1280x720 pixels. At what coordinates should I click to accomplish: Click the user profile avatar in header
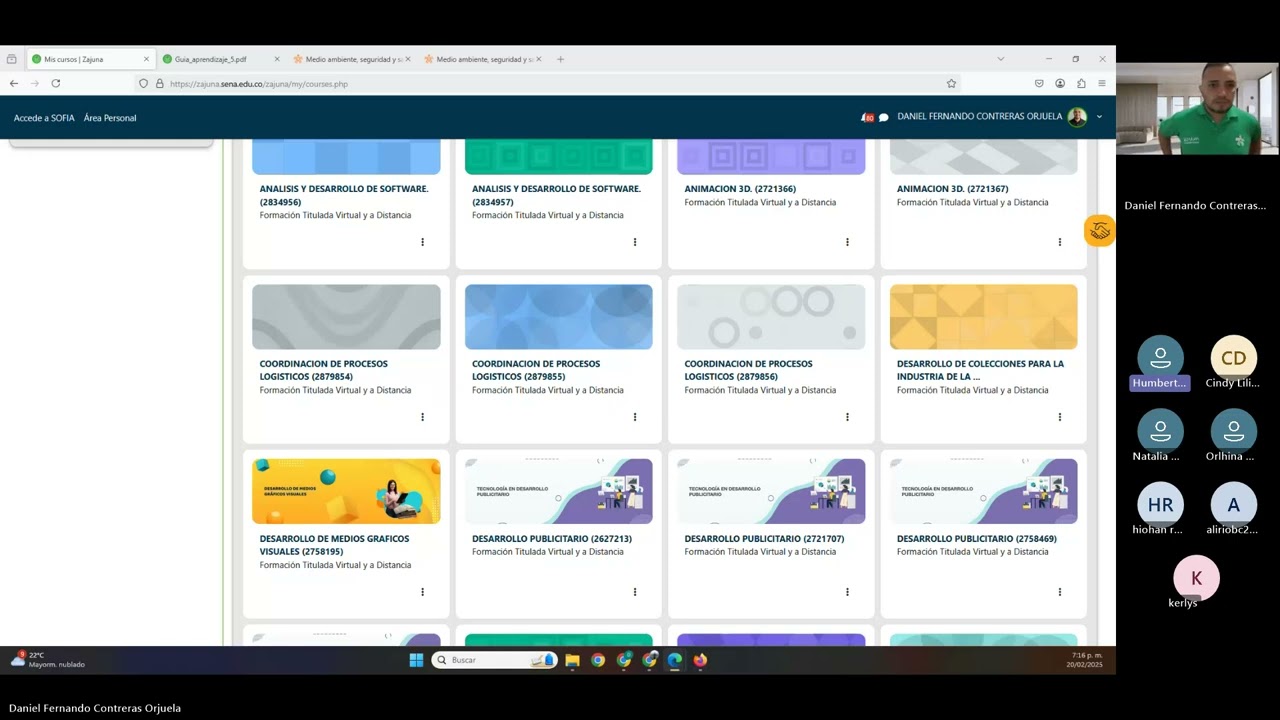[1077, 117]
